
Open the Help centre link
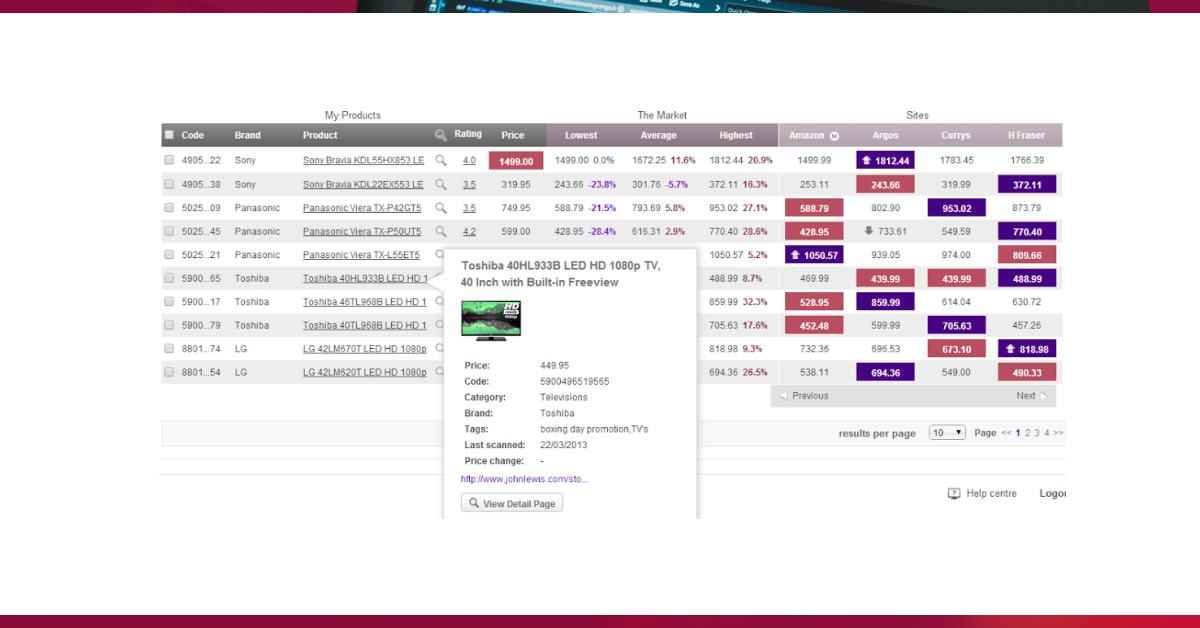992,493
